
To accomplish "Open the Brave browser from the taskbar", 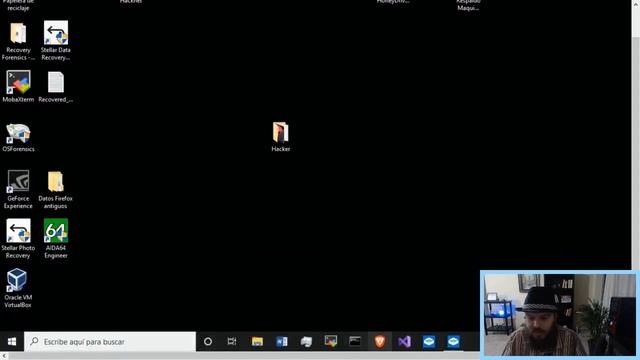I will pyautogui.click(x=380, y=342).
